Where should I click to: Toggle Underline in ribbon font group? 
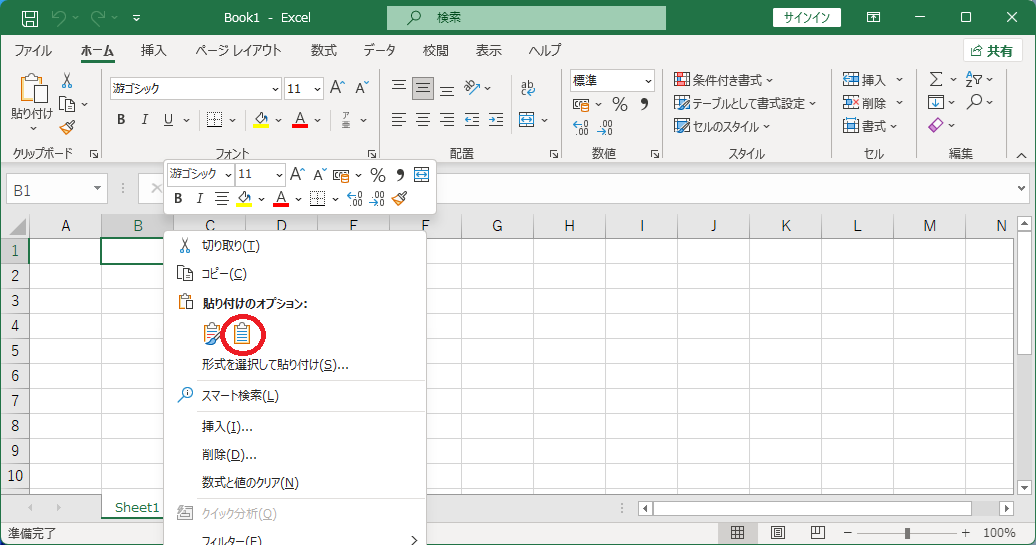pyautogui.click(x=168, y=120)
